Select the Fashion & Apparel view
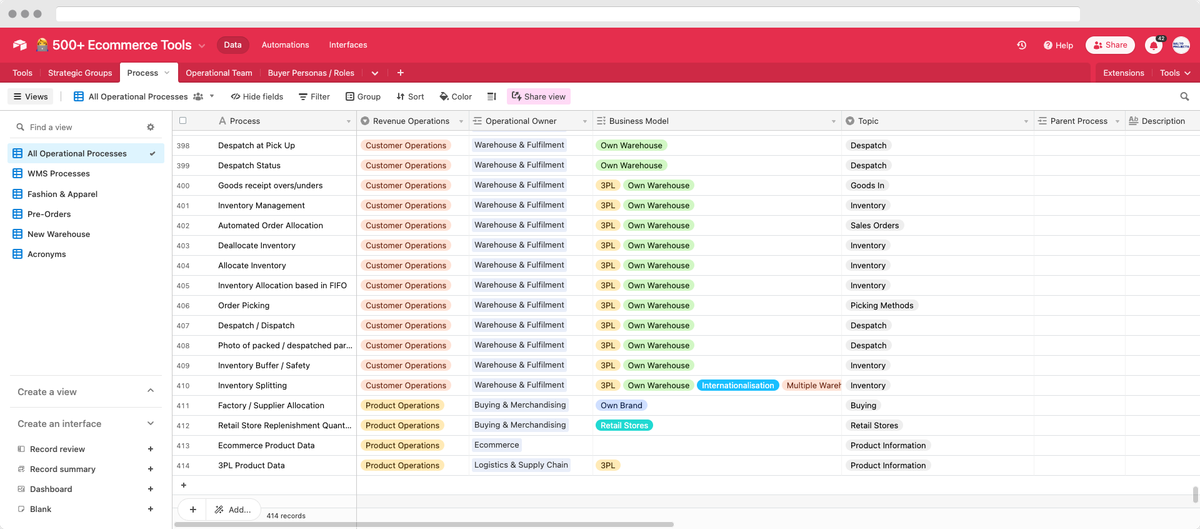 [62, 194]
